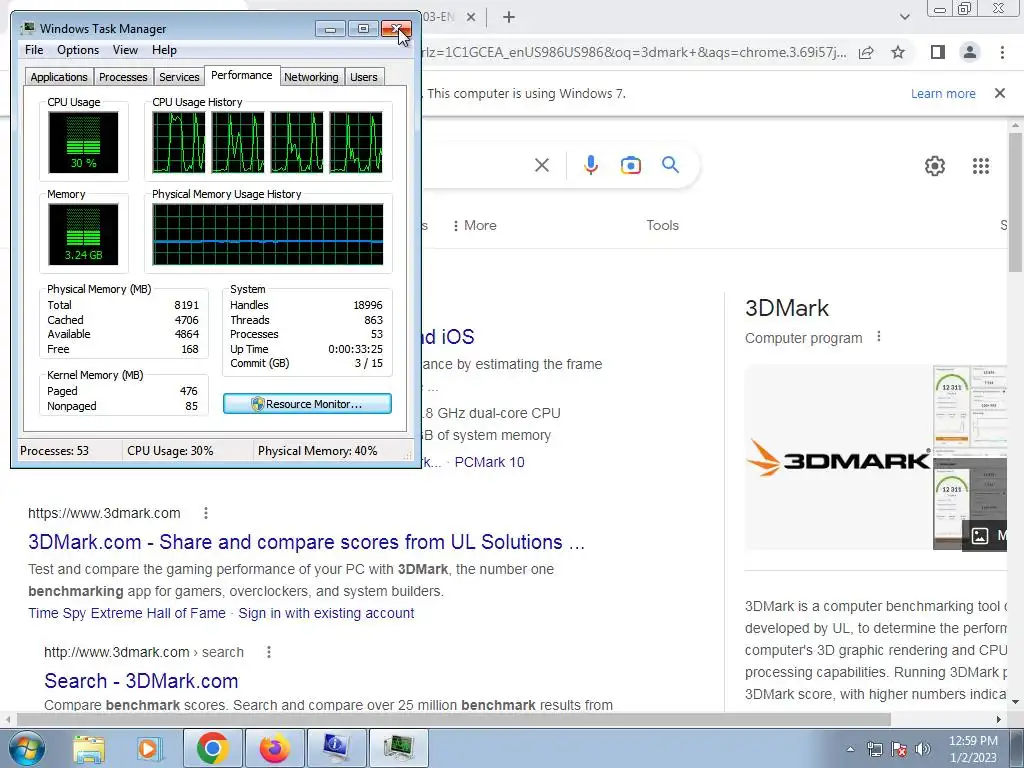Open Windows Explorer from taskbar
Screen dimensions: 1024x768
point(88,748)
